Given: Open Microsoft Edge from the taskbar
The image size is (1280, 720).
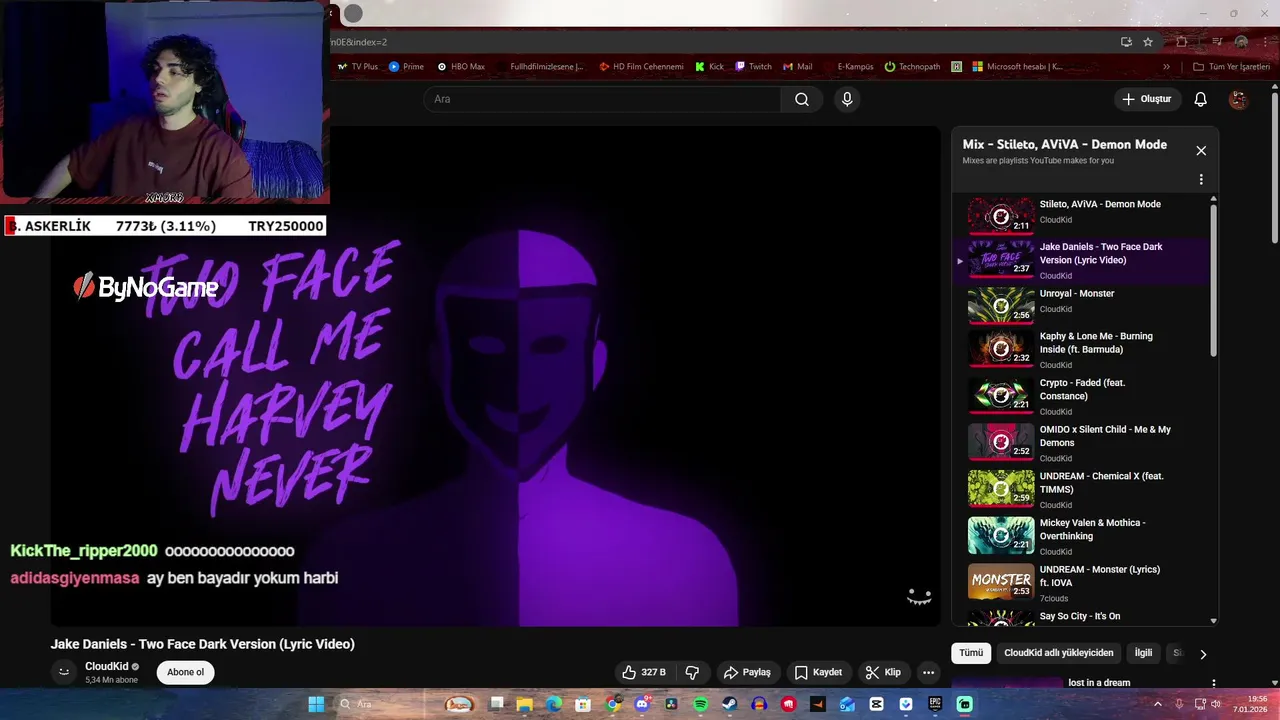Looking at the screenshot, I should pos(554,704).
